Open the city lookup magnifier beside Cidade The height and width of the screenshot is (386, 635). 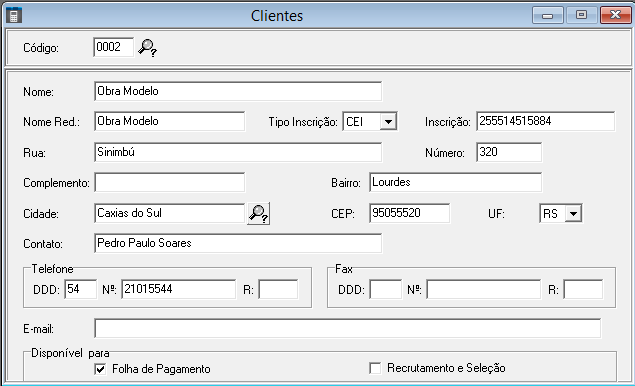(258, 213)
